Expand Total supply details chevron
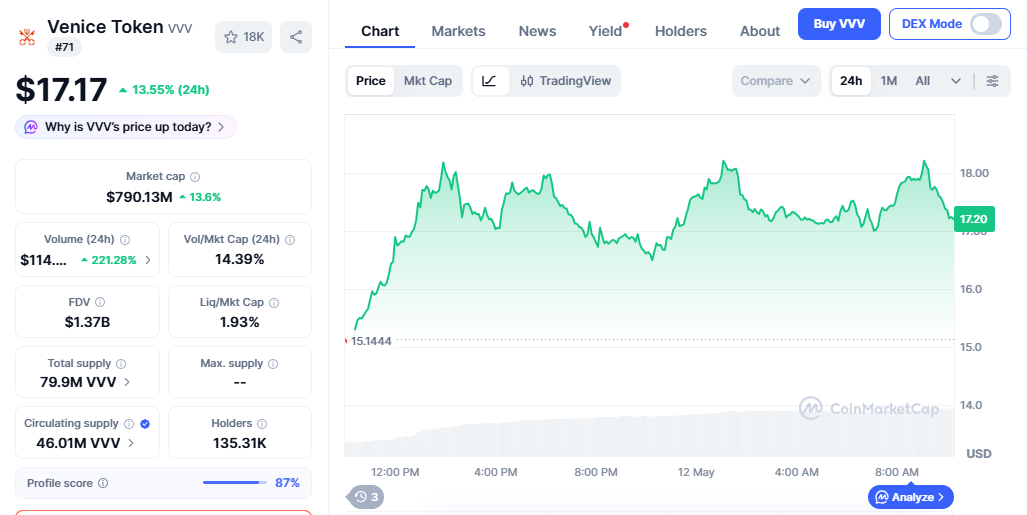The image size is (1027, 515). point(127,382)
